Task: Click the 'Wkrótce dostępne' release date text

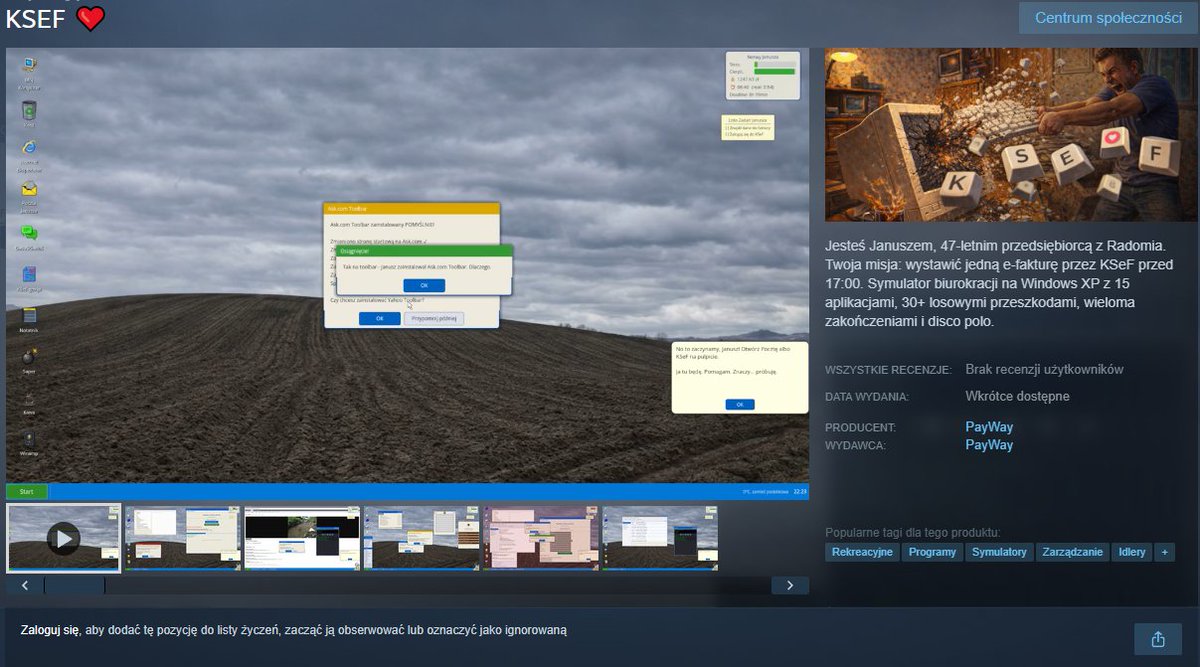Action: 1017,396
